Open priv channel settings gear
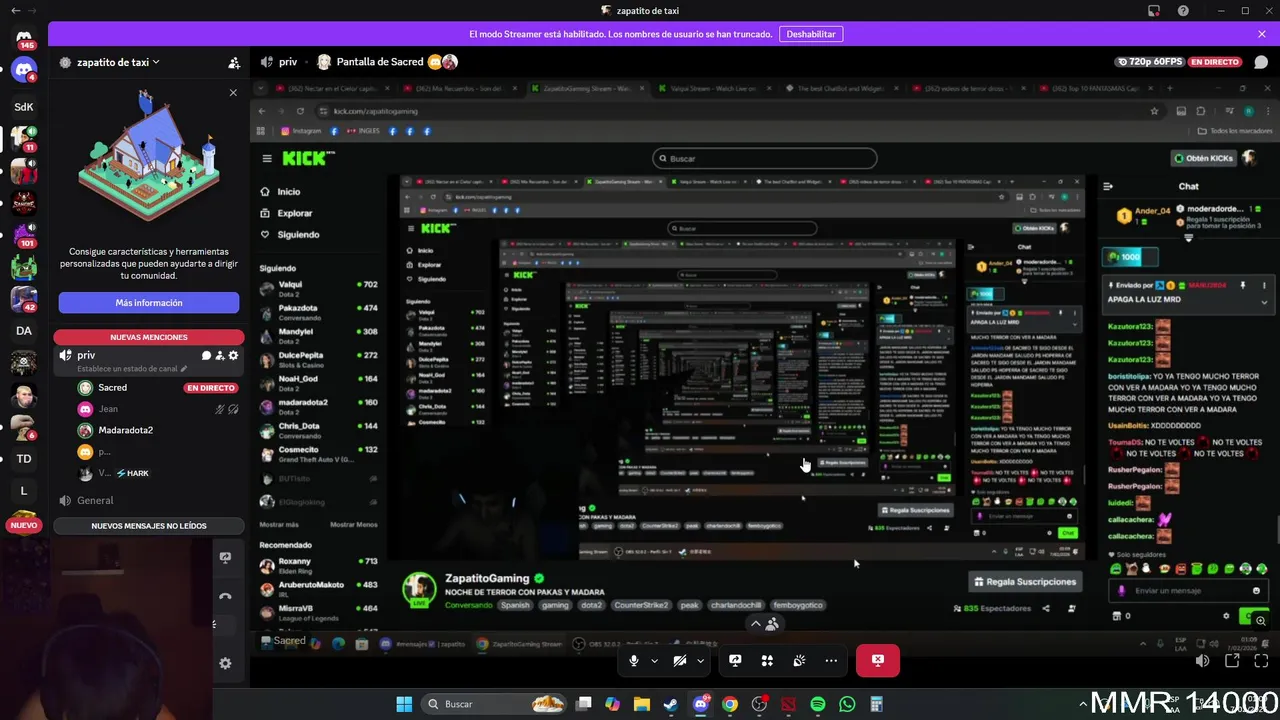 233,355
